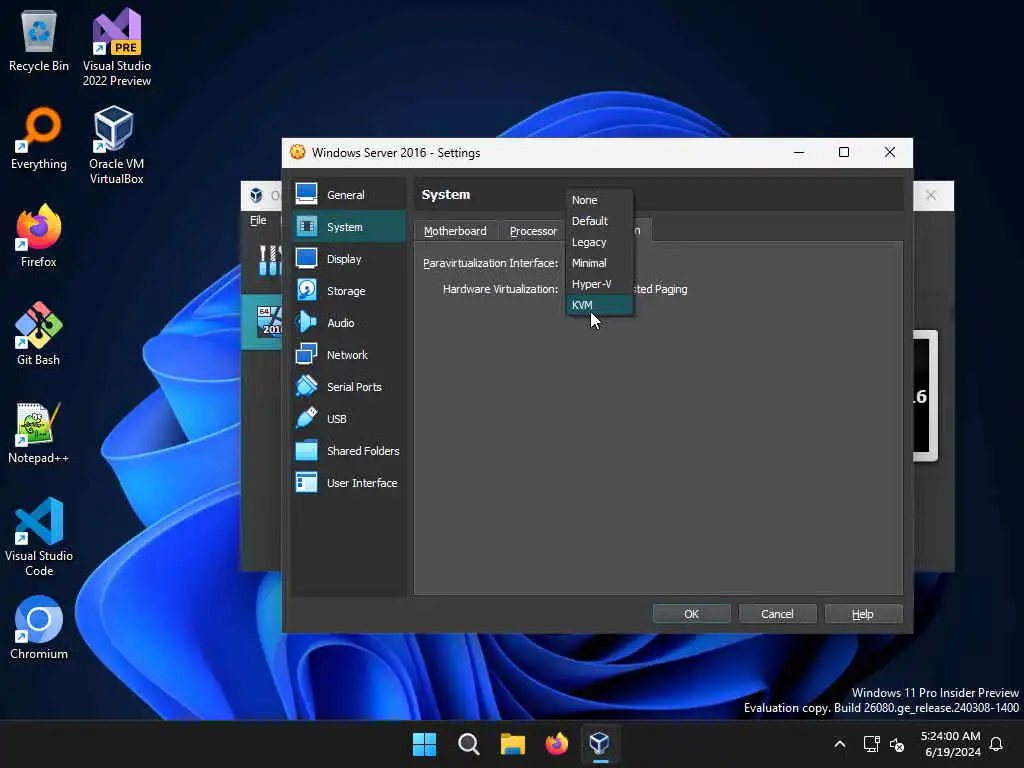The image size is (1024, 768).
Task: Minimize the Settings window
Action: [x=799, y=152]
